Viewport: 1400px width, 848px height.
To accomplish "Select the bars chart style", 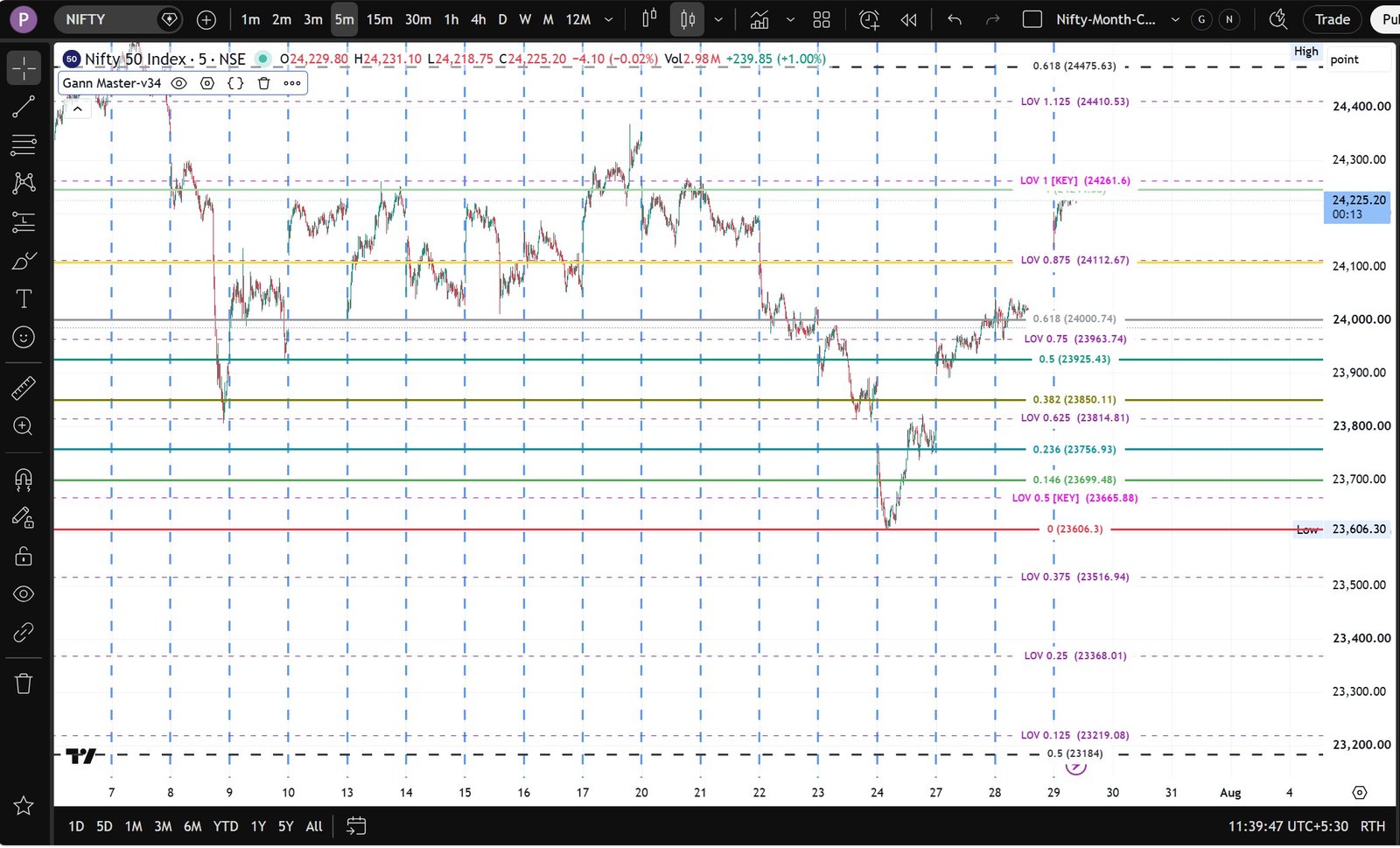I will [649, 19].
